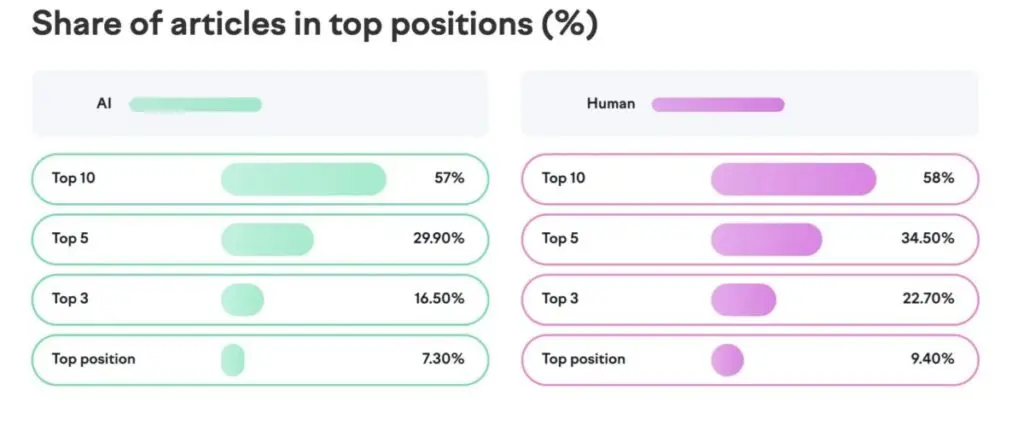Click the green AI legend swatch
Screen dimensions: 1024x425
195,104
